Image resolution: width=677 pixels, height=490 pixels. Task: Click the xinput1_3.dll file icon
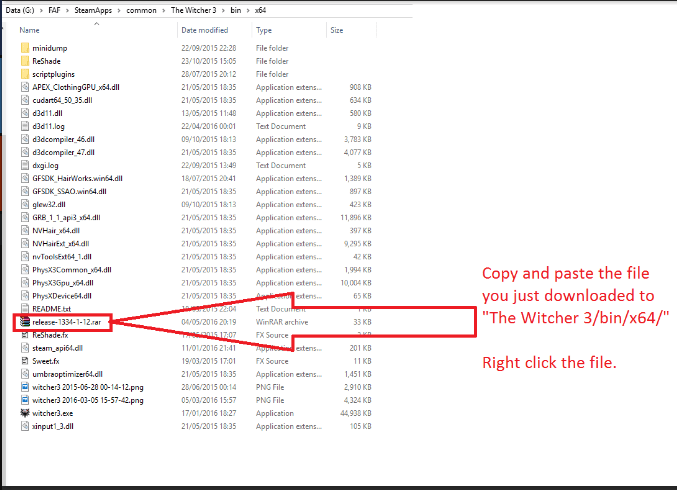[x=25, y=426]
